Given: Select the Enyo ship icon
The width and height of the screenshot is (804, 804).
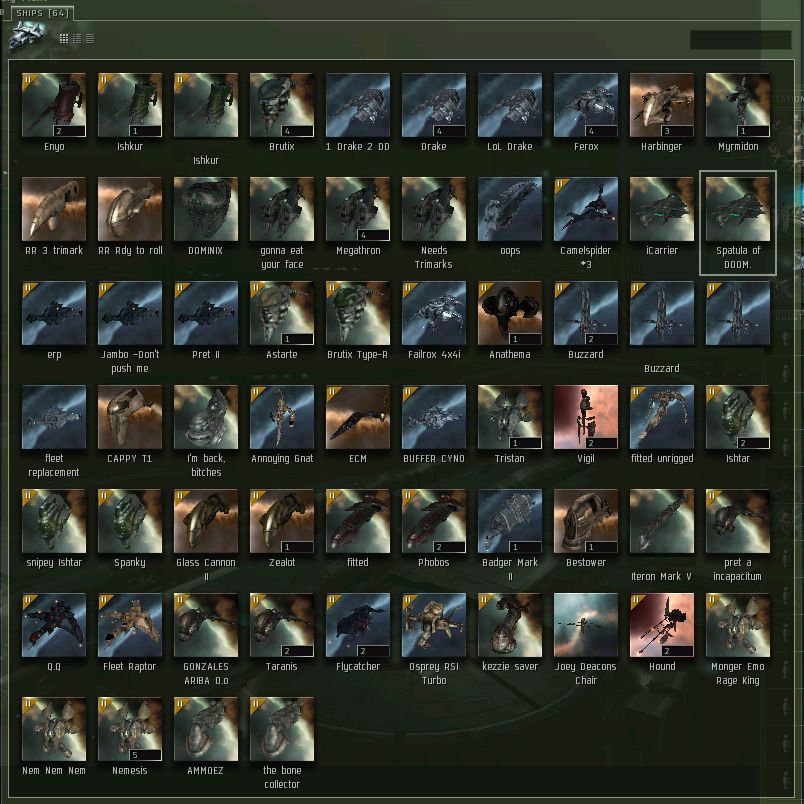Looking at the screenshot, I should click(54, 105).
